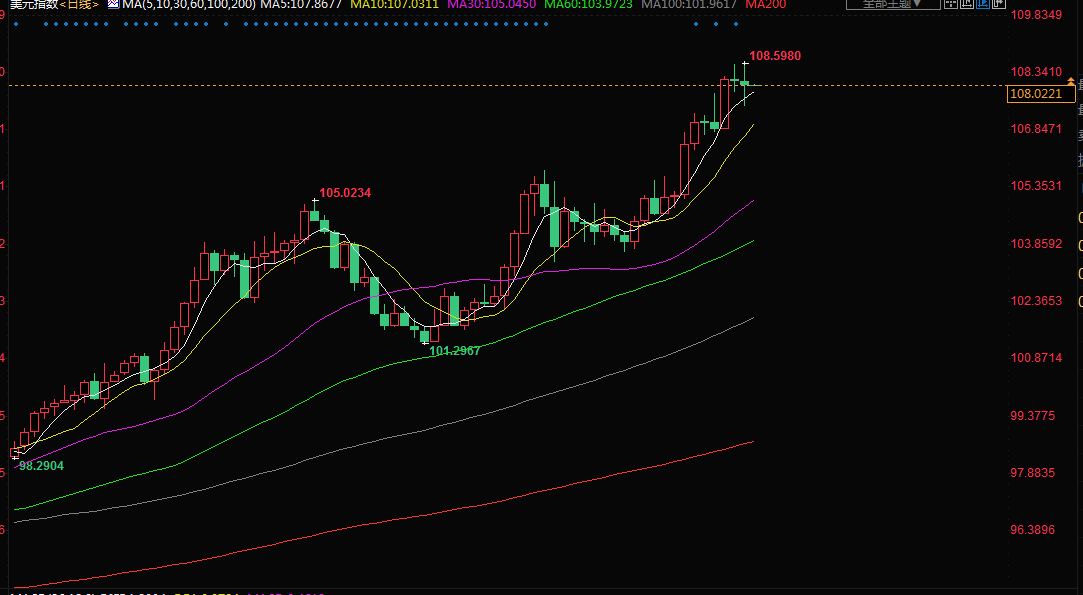The height and width of the screenshot is (595, 1083).
Task: Open the 全部主题 dropdown
Action: click(x=885, y=4)
